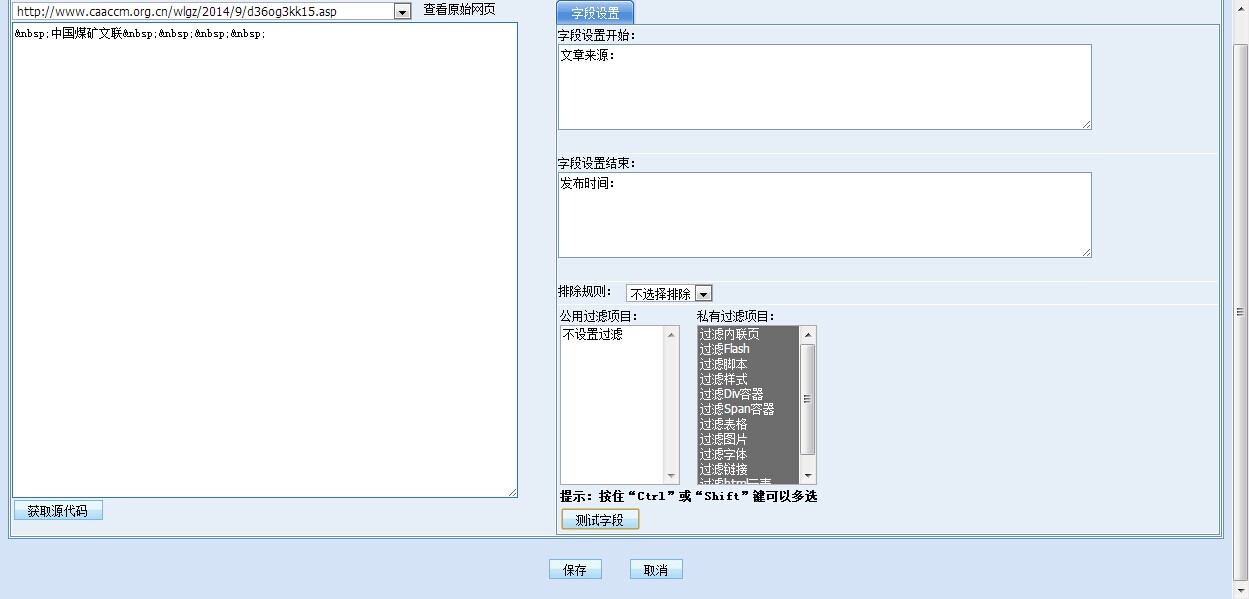Screen dimensions: 1249x599
Task: Select the 过滤Div容器 filter item
Action: (731, 394)
